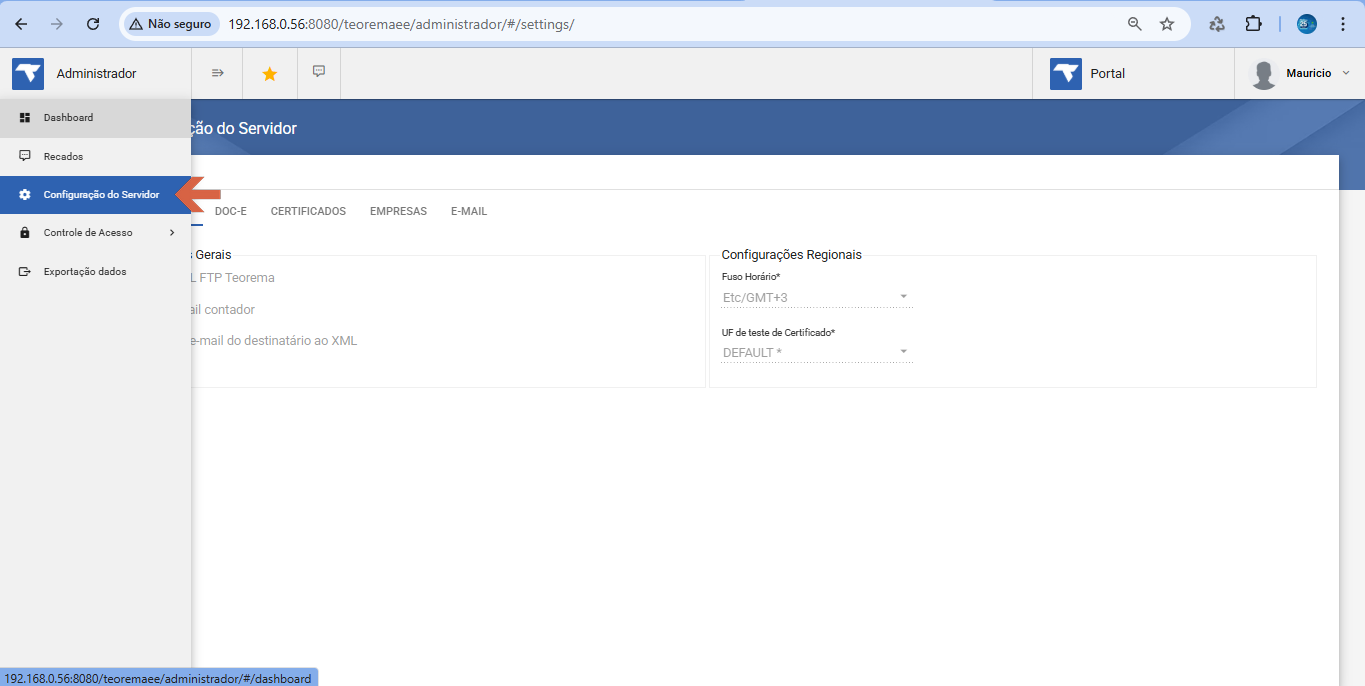Open Exportação dados in the sidebar

[95, 272]
